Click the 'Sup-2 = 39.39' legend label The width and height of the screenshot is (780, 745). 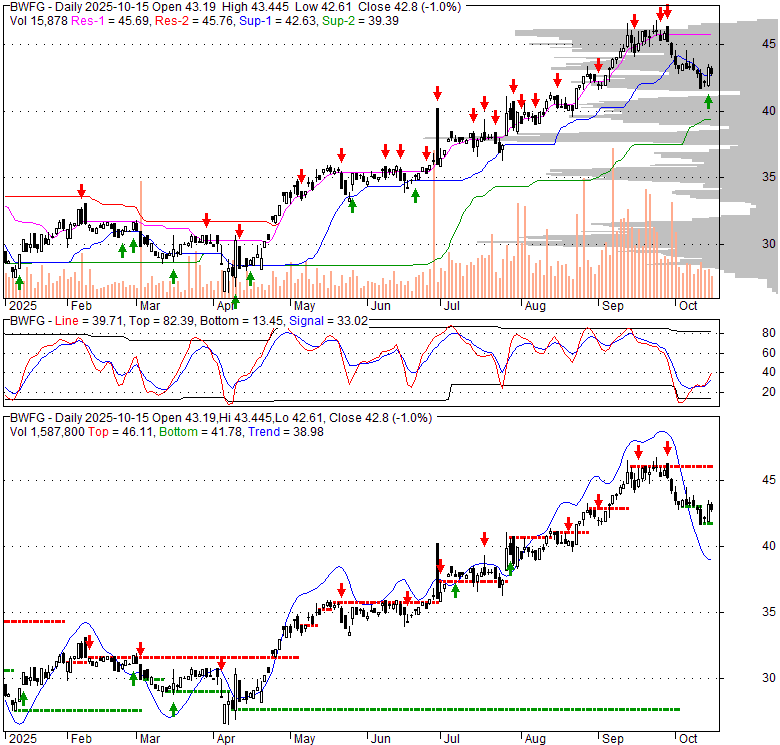360,21
